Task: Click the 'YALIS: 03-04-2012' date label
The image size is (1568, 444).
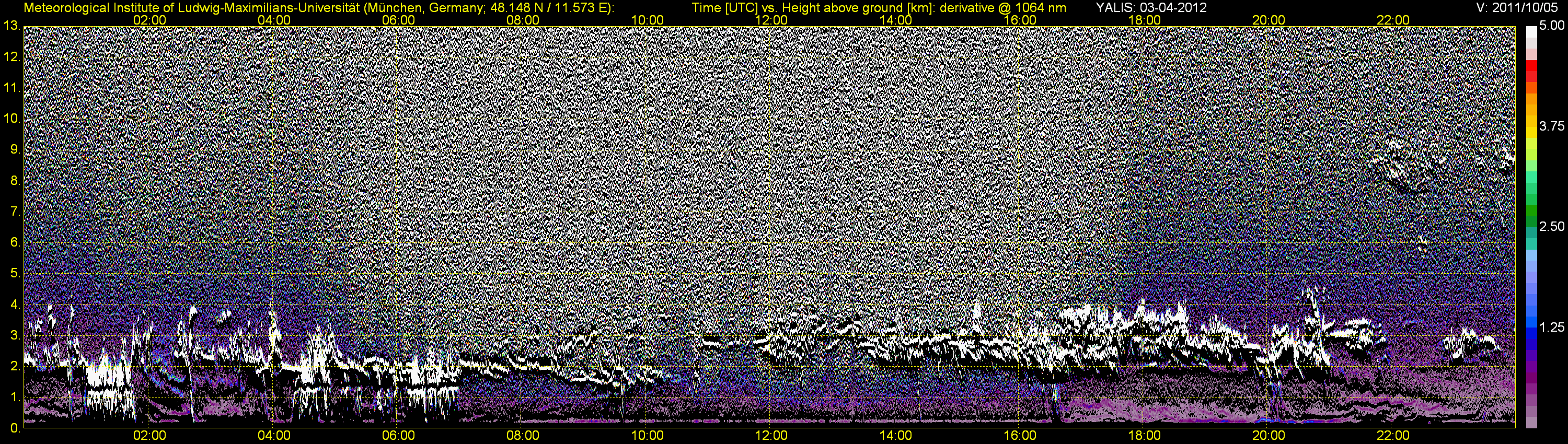Action: tap(1151, 7)
